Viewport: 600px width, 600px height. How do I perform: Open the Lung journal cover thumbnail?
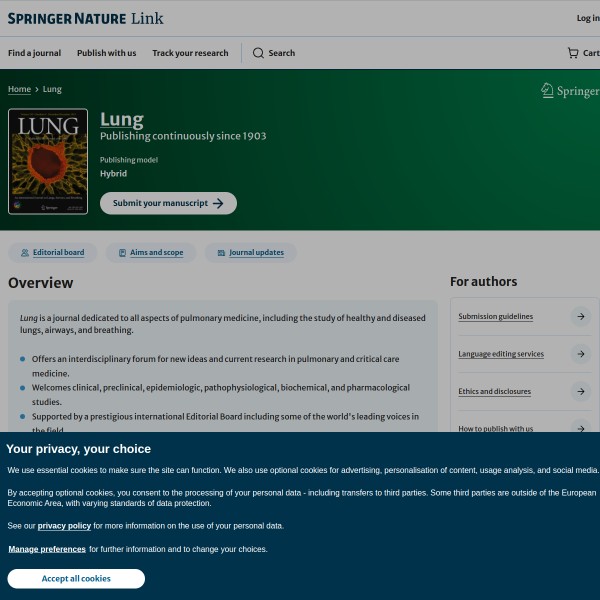coord(48,162)
